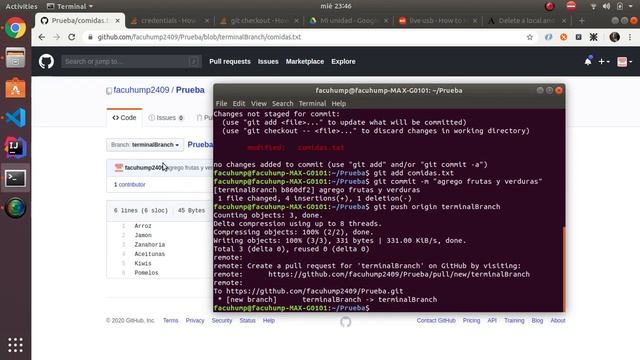Screen dimensions: 640x360
Task: Click the blue extension icon next to star
Action: tap(548, 37)
